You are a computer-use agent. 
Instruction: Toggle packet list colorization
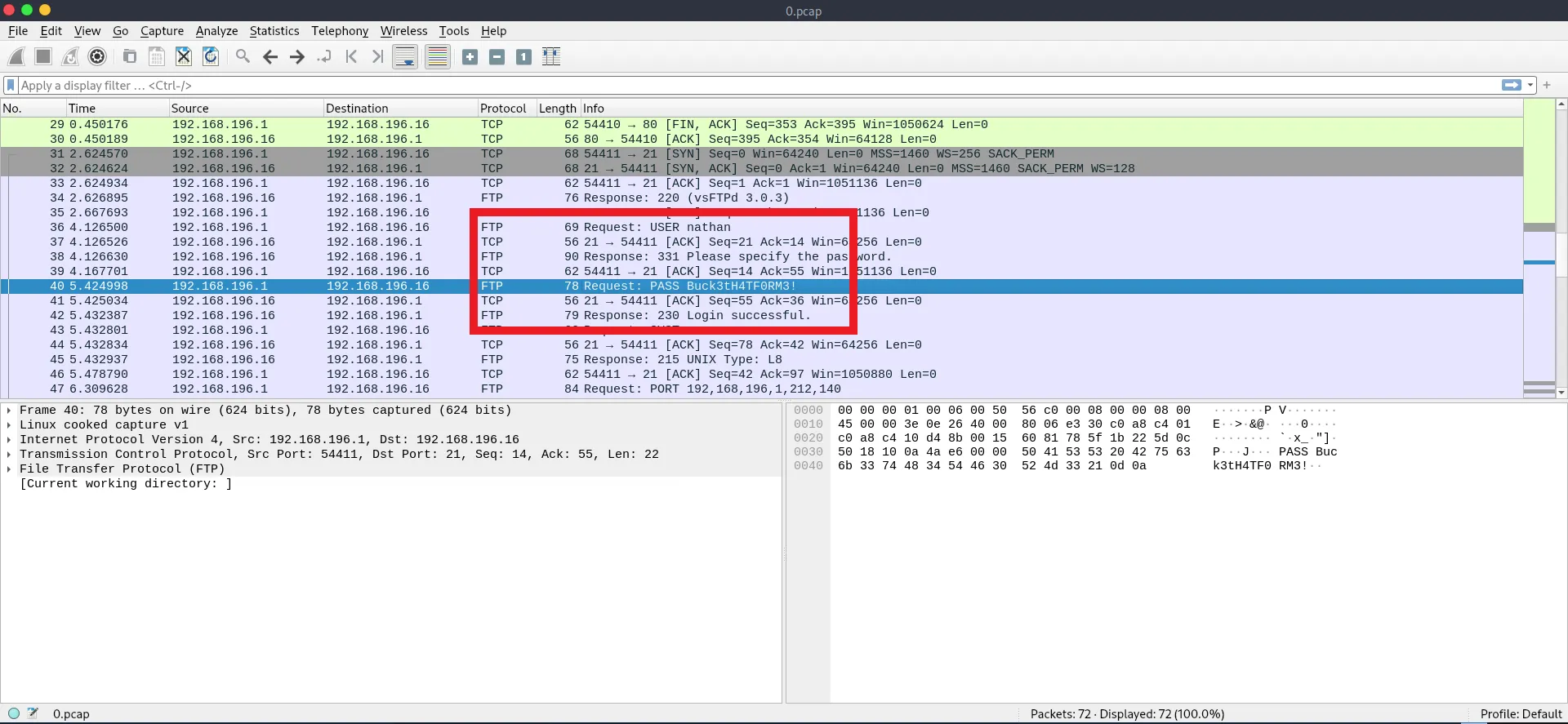(438, 57)
